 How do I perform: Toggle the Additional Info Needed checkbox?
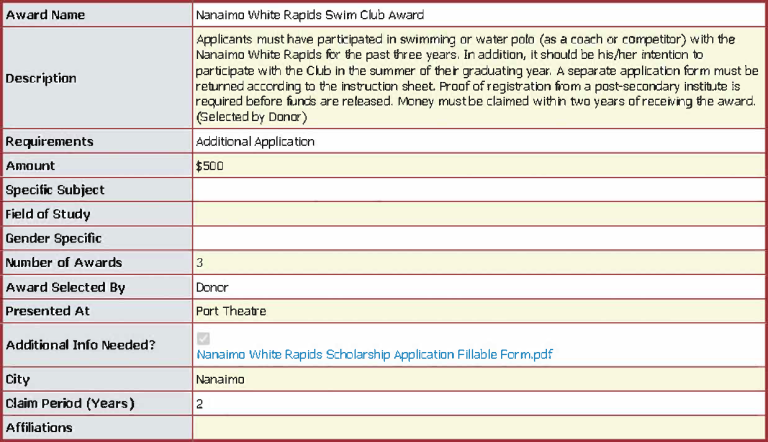204,338
